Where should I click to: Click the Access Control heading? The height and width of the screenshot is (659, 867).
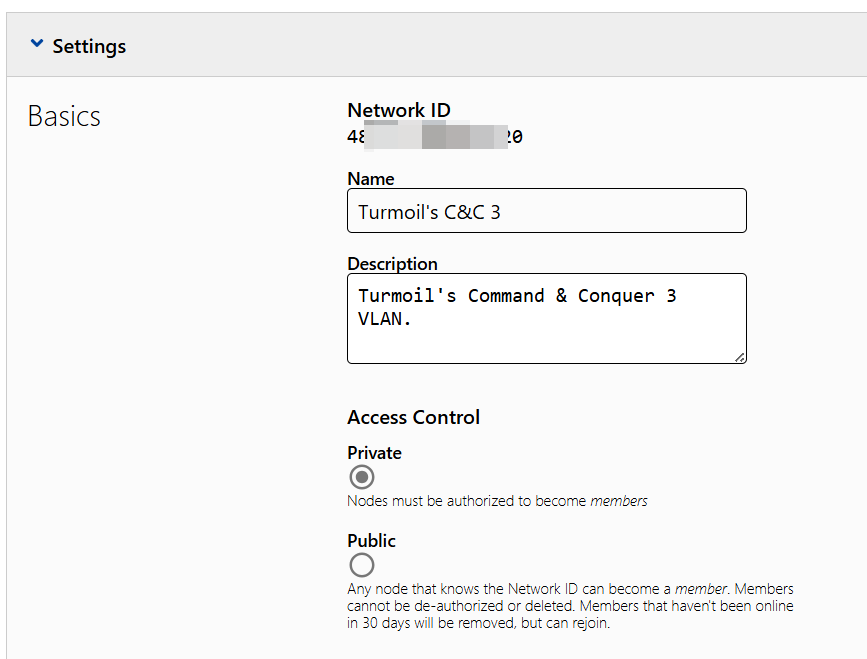413,417
